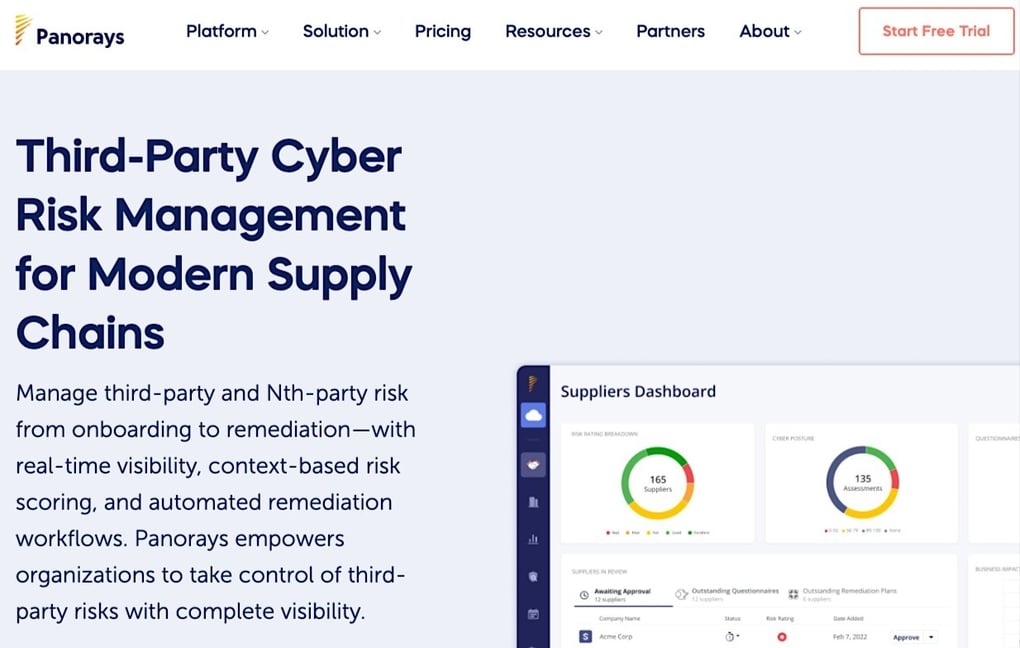
Task: Select the Awaiting Approval tab
Action: click(622, 595)
